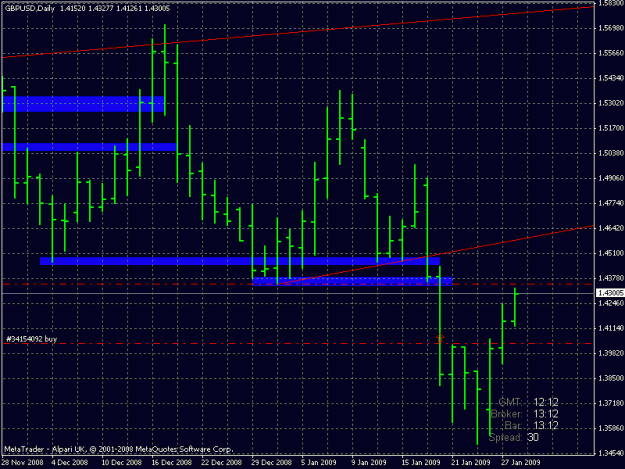The width and height of the screenshot is (625, 469).
Task: Select the 16 Dec 2008 date label
Action: point(171,463)
